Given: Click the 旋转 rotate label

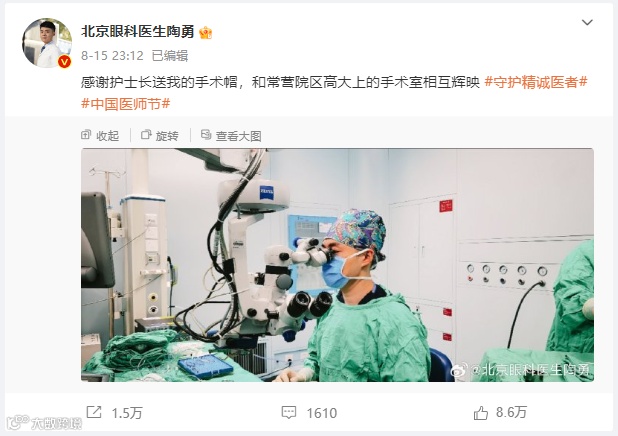Looking at the screenshot, I should [x=167, y=136].
